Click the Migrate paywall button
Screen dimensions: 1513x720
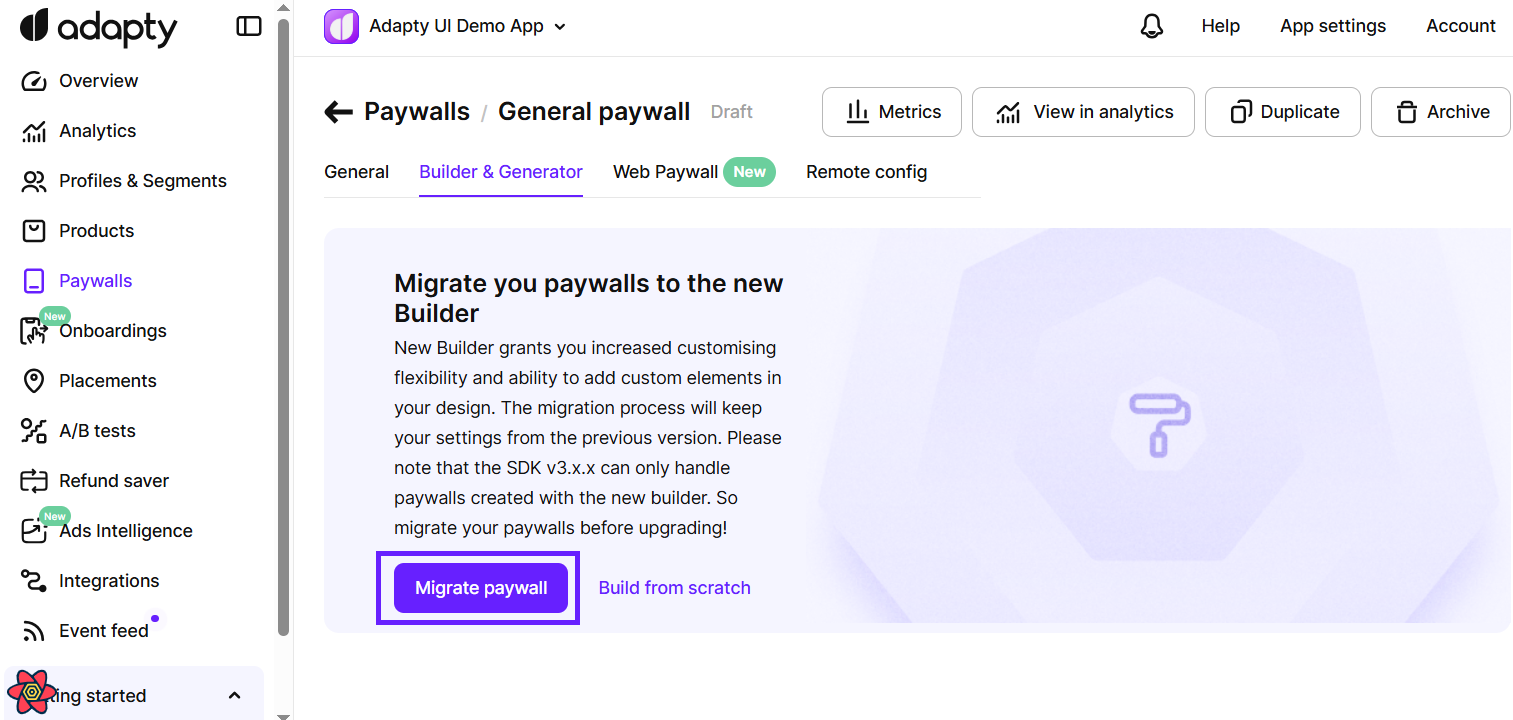(480, 587)
